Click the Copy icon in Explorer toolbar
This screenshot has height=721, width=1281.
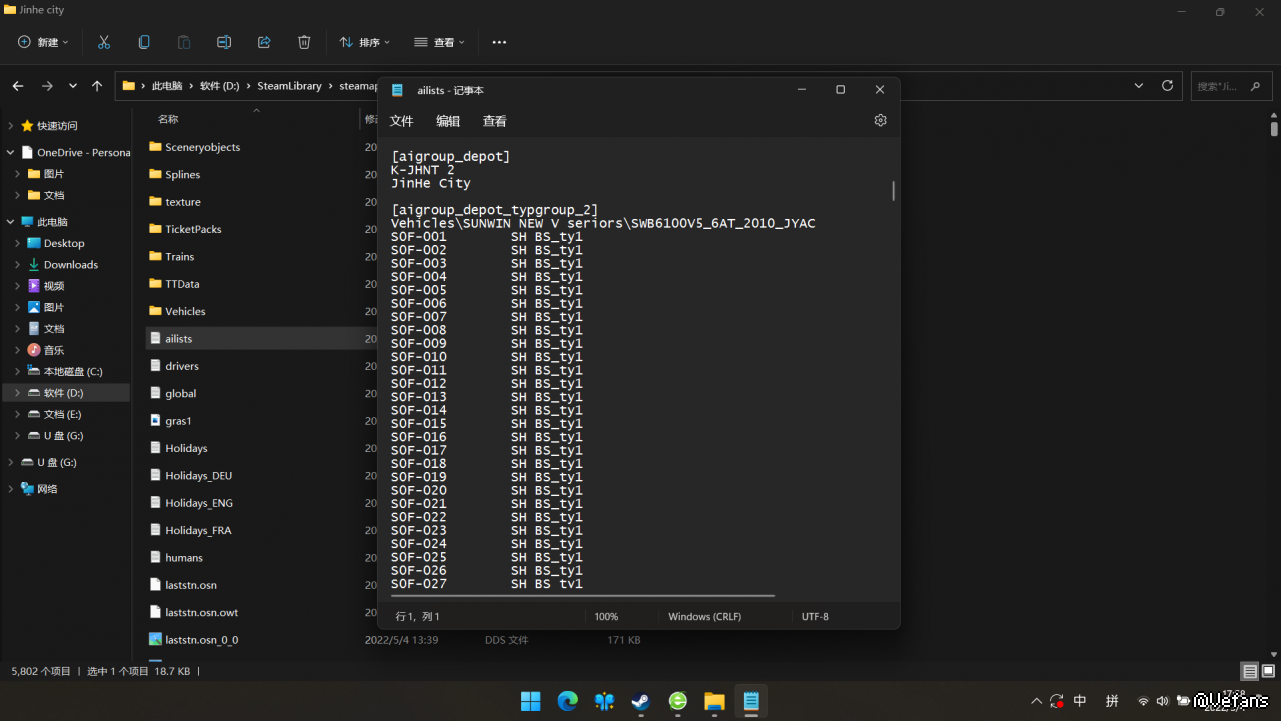(x=144, y=42)
